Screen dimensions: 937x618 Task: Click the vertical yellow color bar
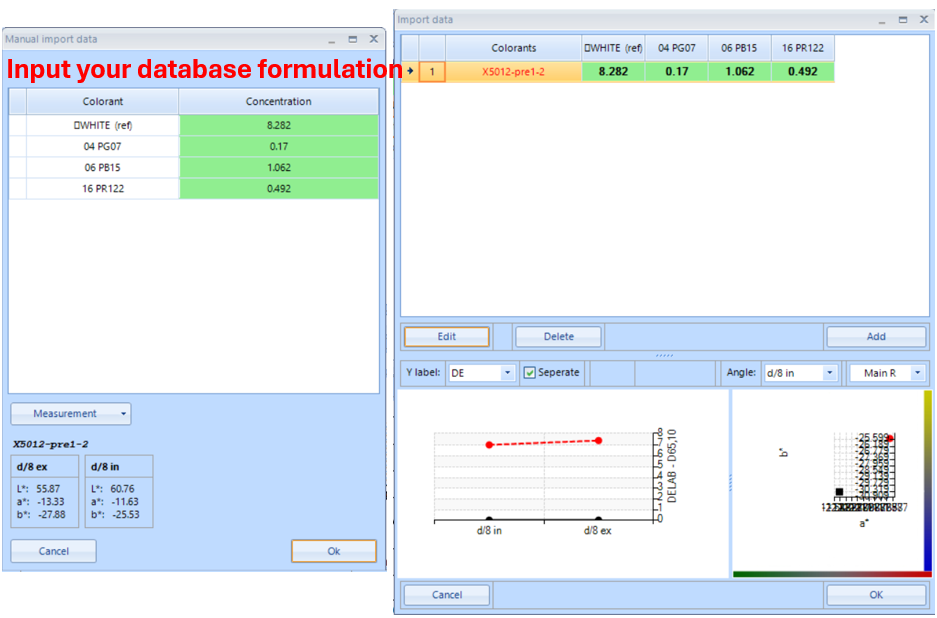click(927, 480)
